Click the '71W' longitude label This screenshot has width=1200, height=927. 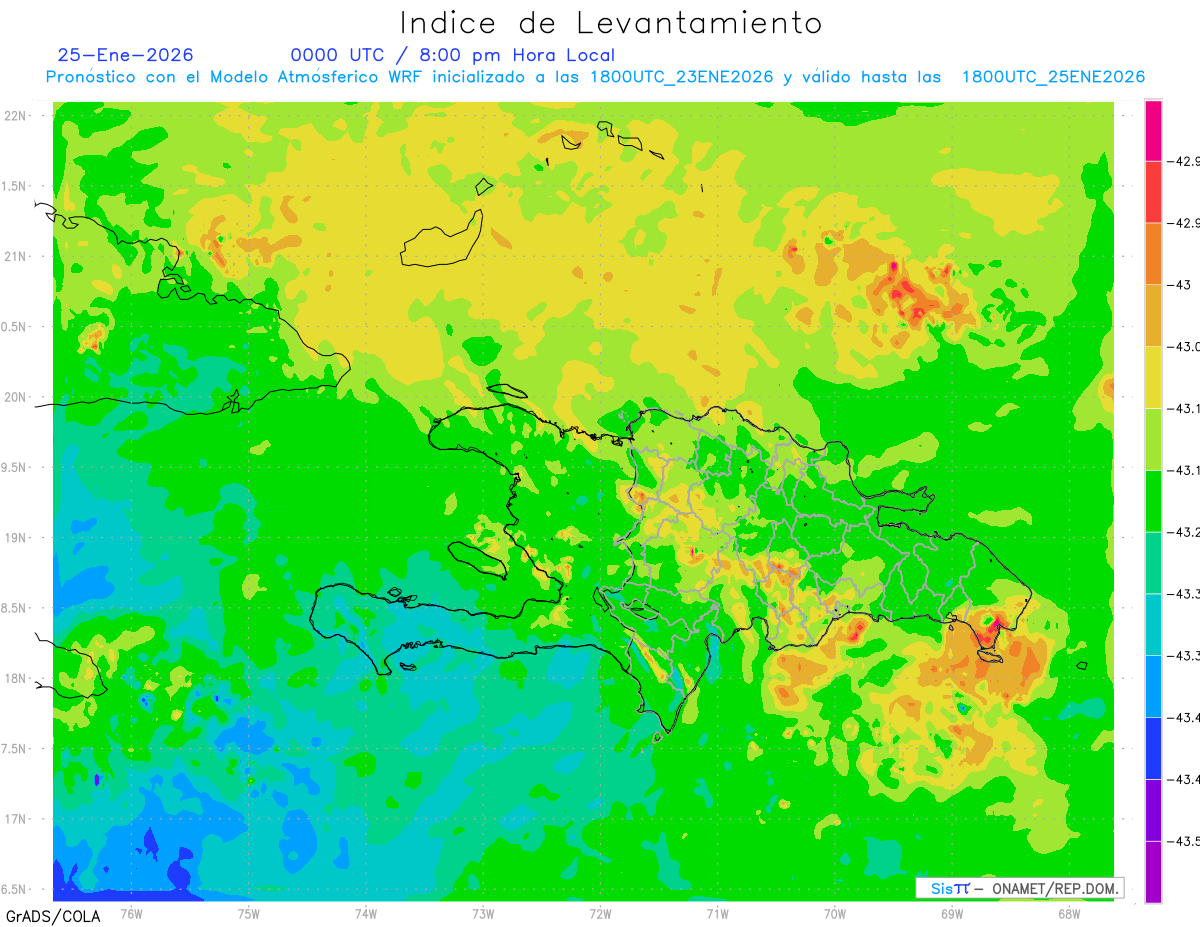point(717,913)
